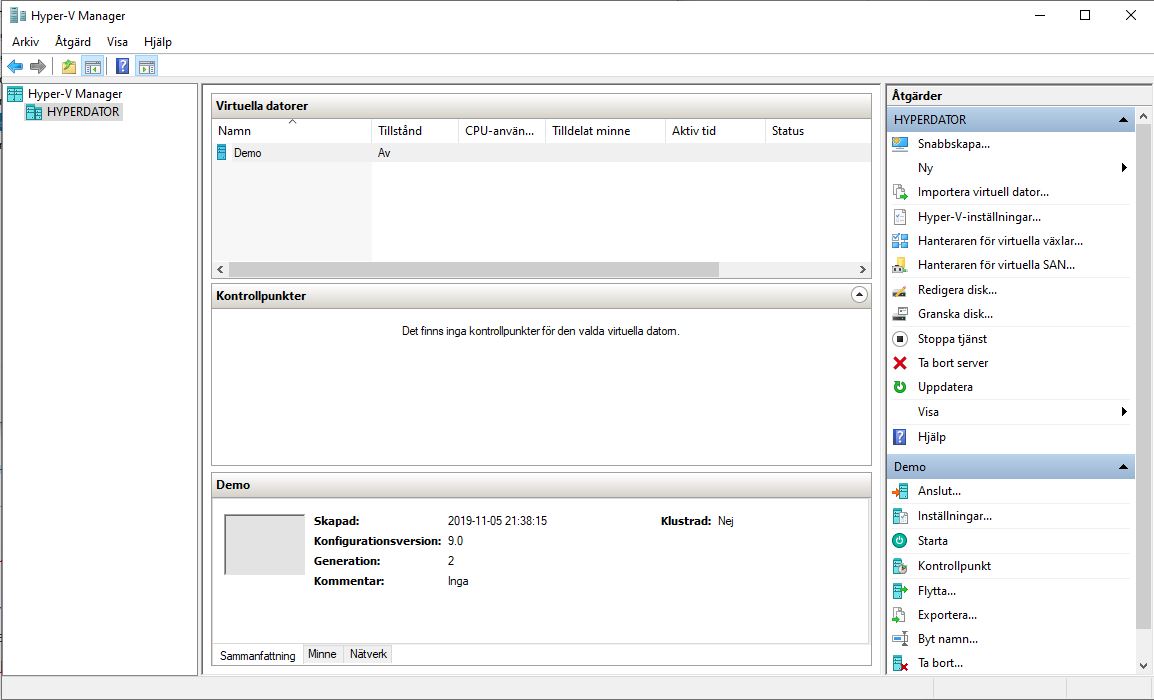This screenshot has width=1154, height=700.
Task: Click the Redigera disk icon
Action: (899, 290)
